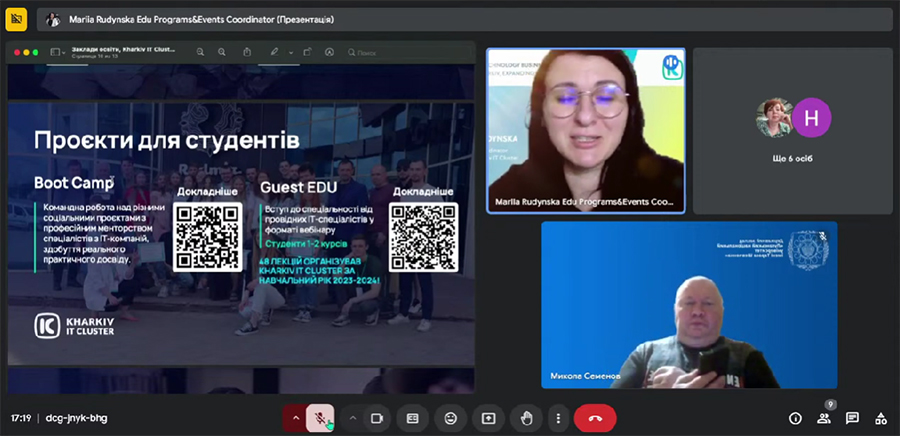This screenshot has width=900, height=436.
Task: Click the present screen button
Action: [488, 418]
